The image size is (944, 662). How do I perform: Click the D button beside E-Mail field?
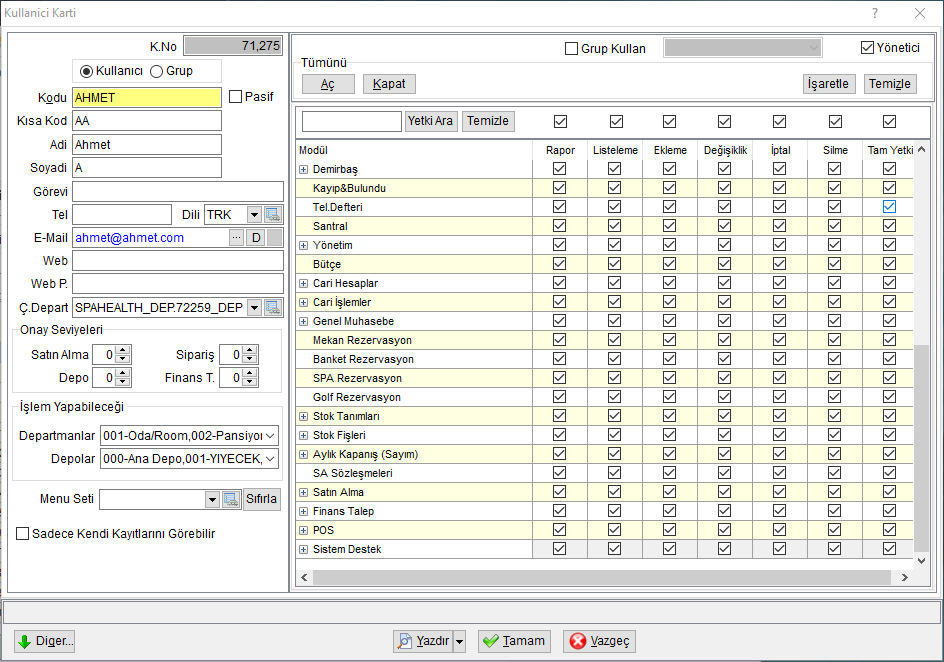click(256, 238)
